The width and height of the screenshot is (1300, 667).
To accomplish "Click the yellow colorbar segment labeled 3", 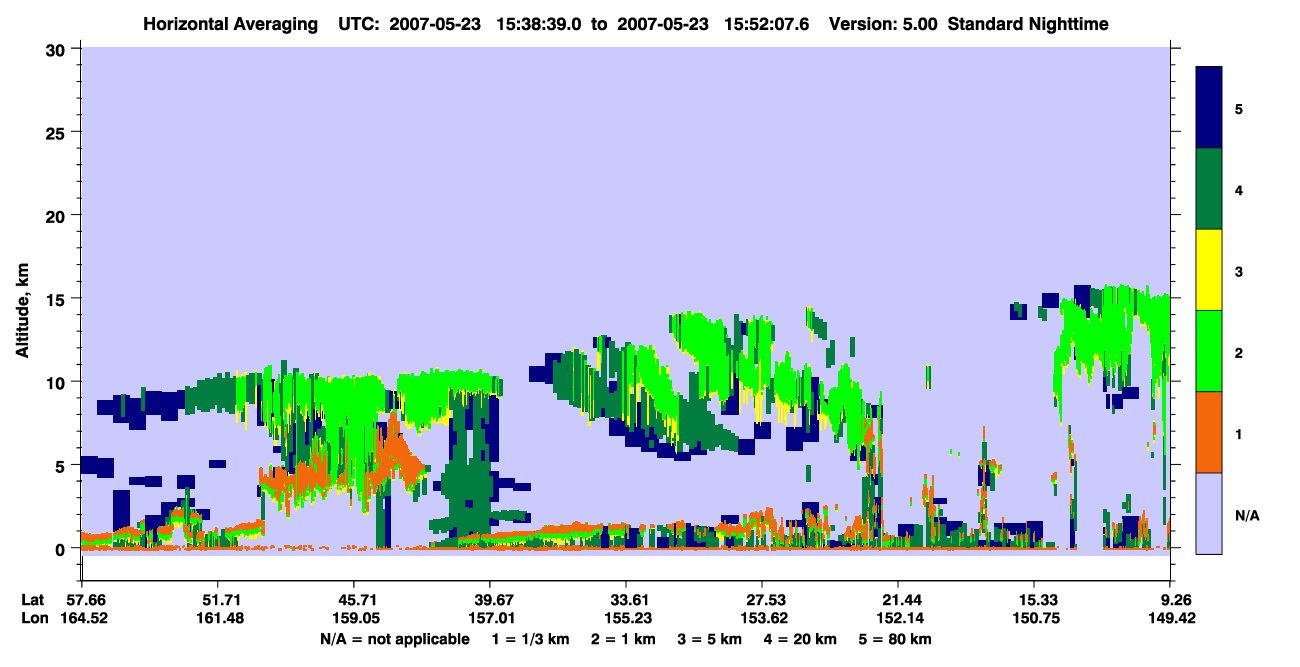I will coord(1209,270).
